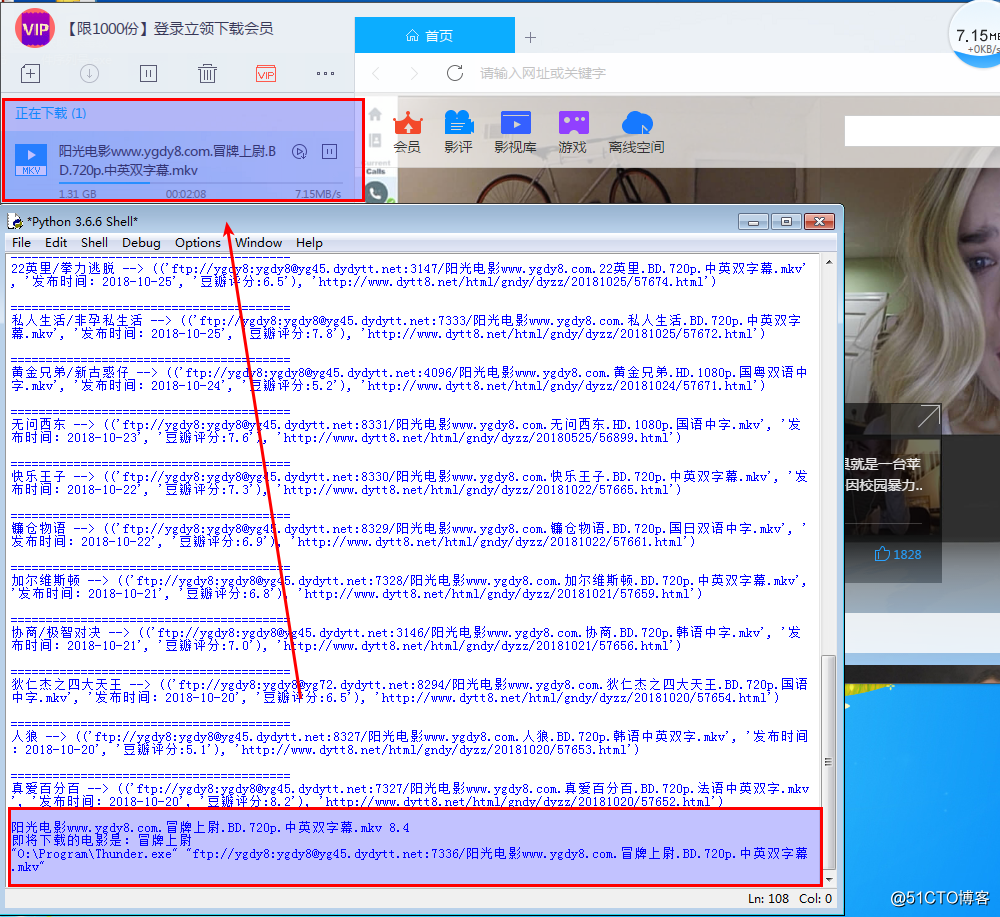Open the 会员 crown shortcut
Viewport: 1000px width, 917px height.
[408, 132]
